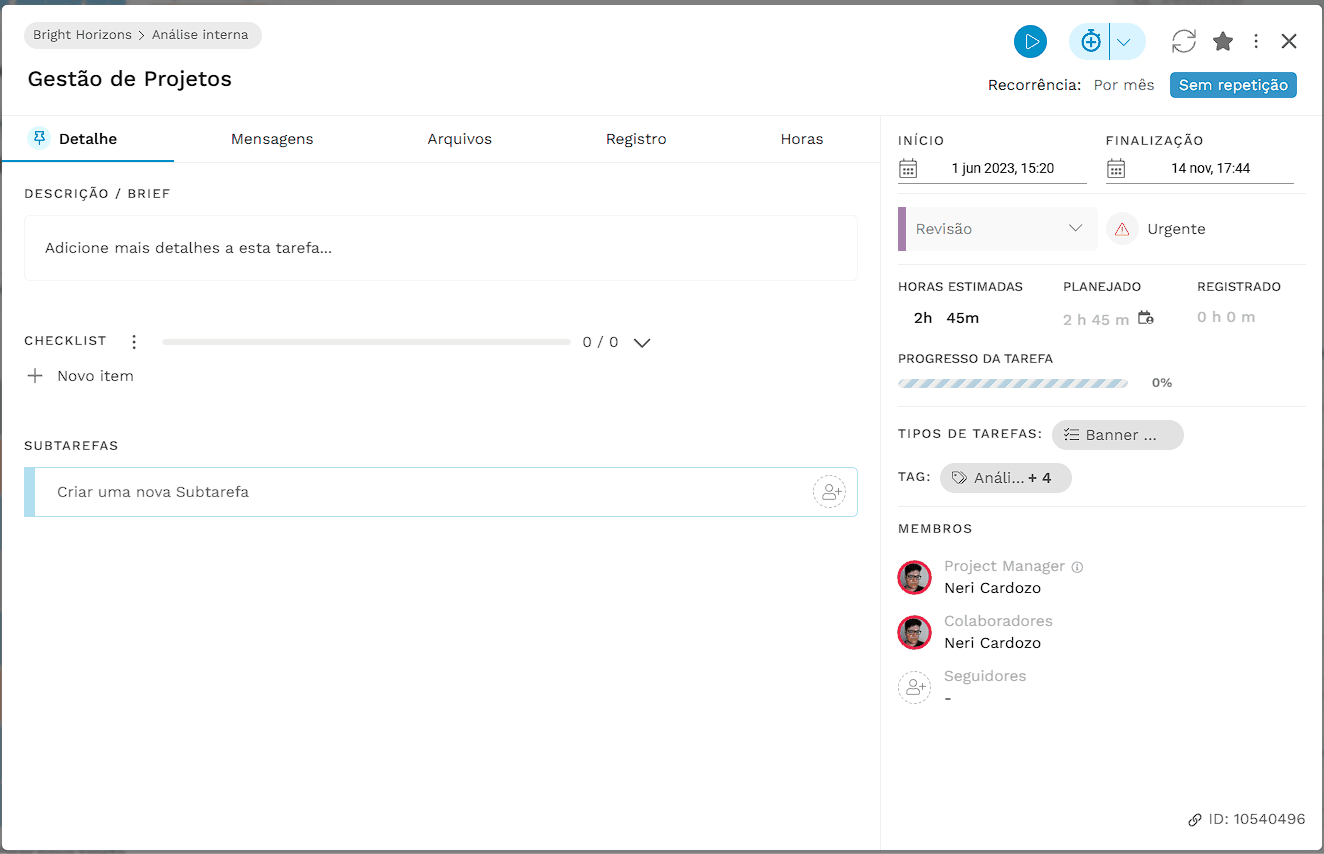The height and width of the screenshot is (854, 1324).
Task: Open the three-dot options menu at top right
Action: [x=1256, y=41]
